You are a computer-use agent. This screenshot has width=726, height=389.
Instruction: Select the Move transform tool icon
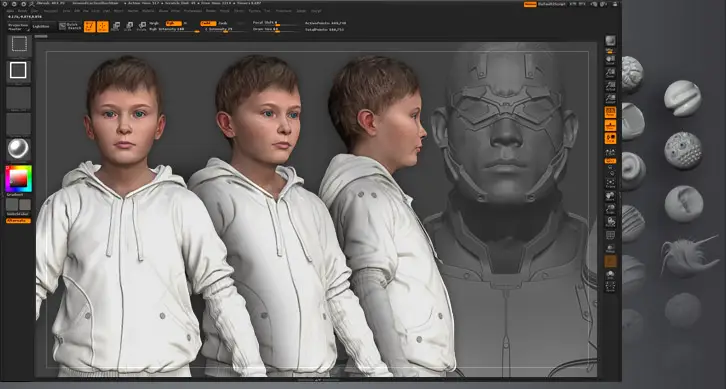(116, 26)
